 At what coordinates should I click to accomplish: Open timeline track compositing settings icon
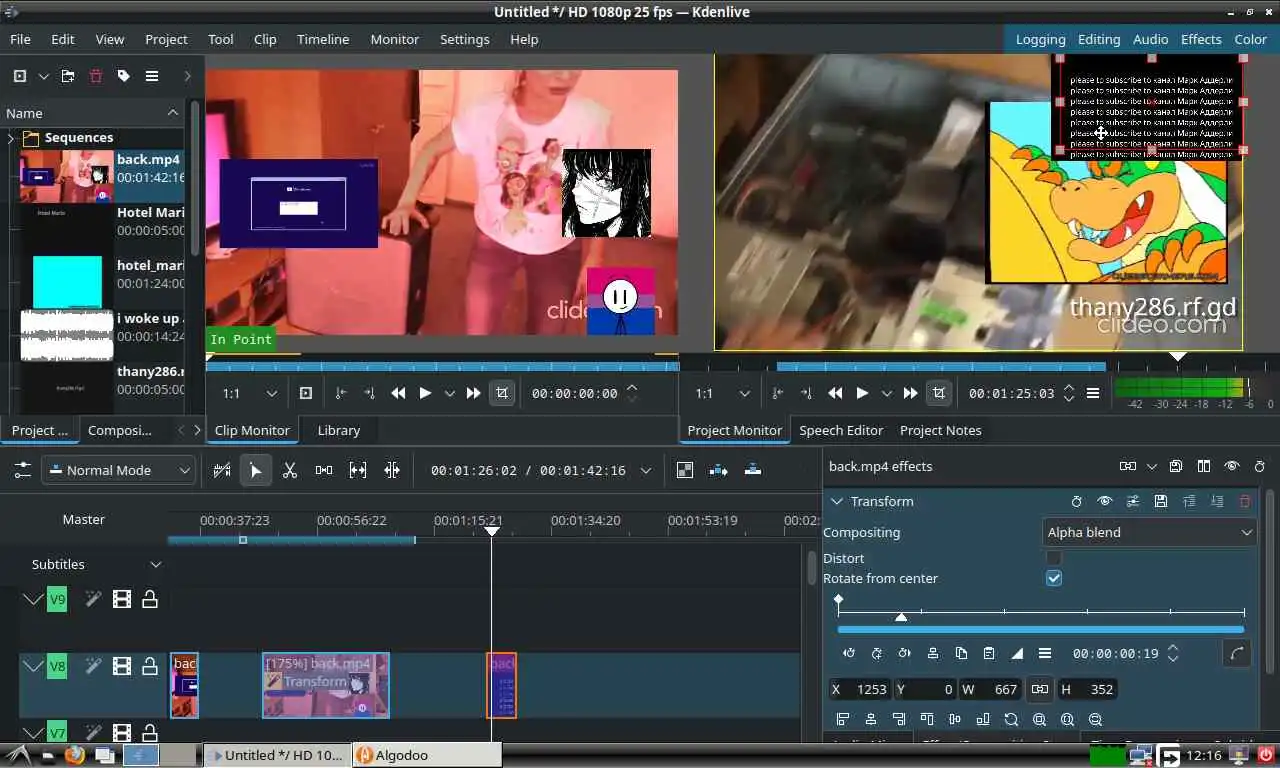(22, 470)
